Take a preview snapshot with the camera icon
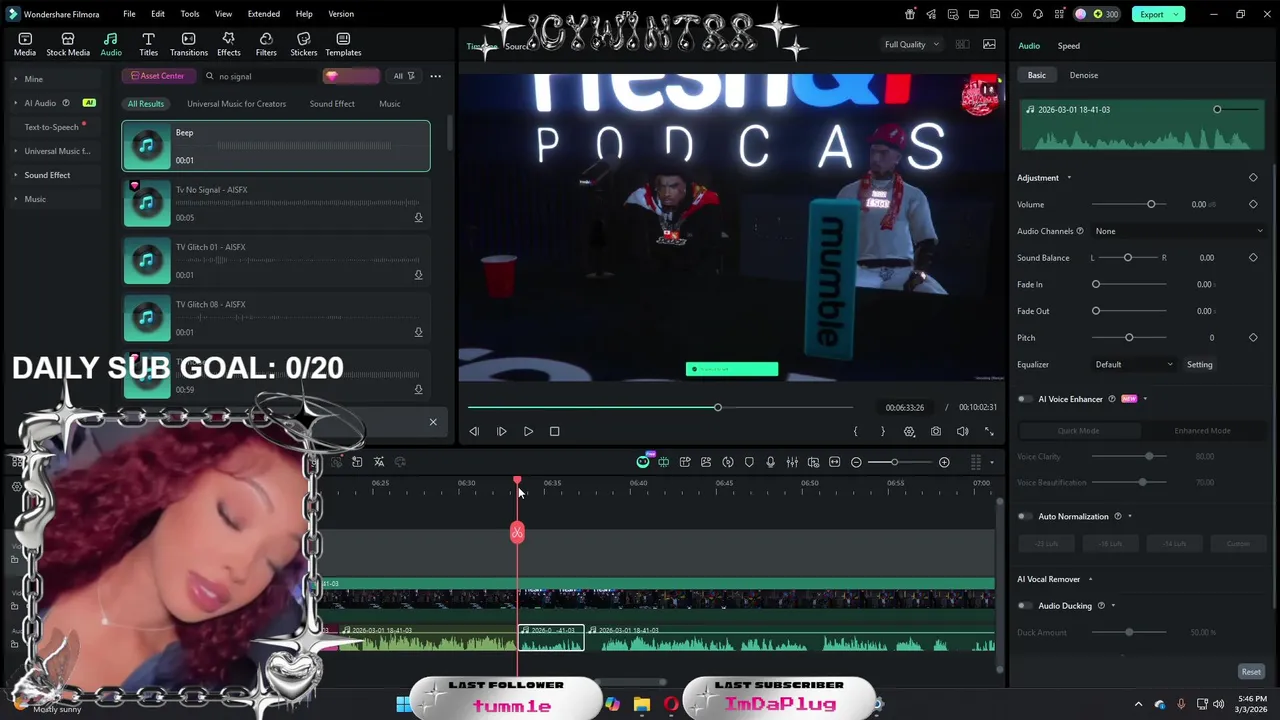The height and width of the screenshot is (720, 1280). (935, 431)
